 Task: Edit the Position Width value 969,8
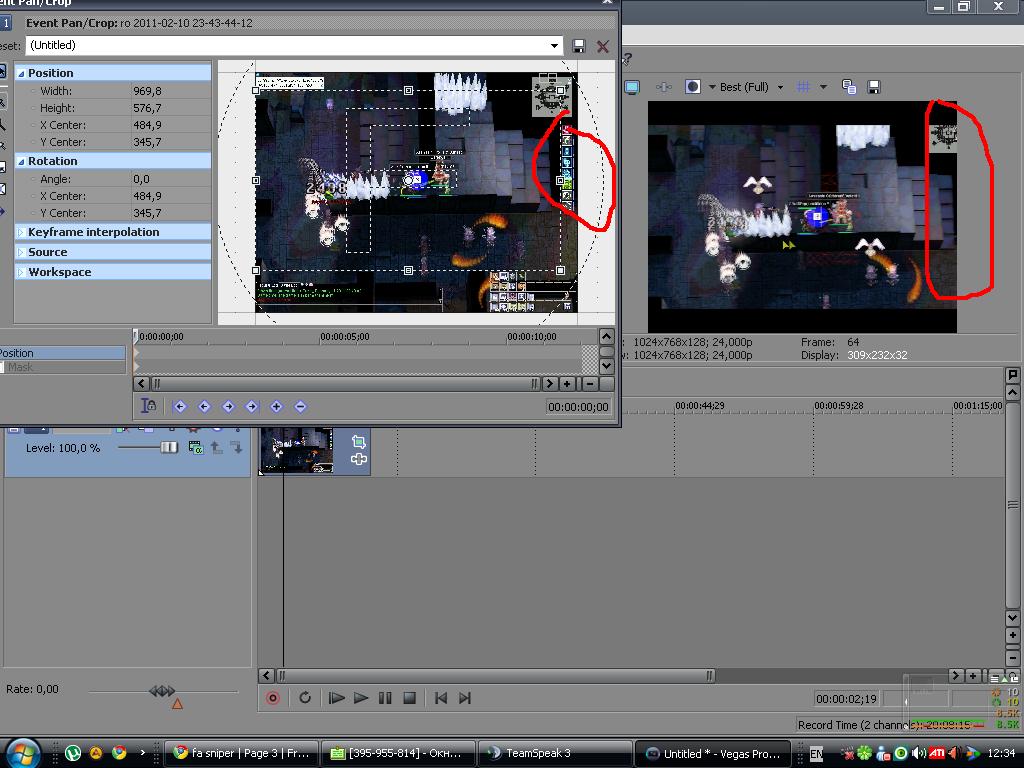170,91
